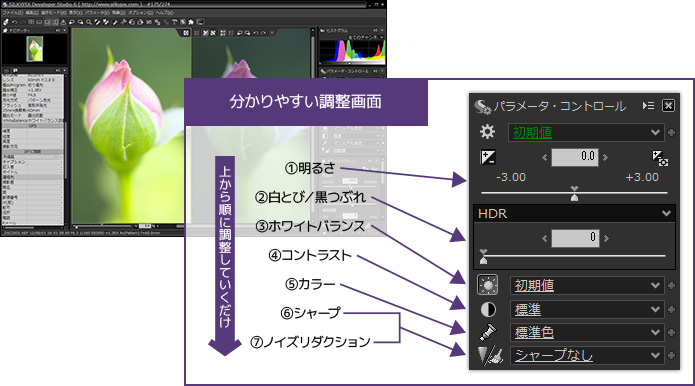Open the white balance sun icon
The image size is (695, 386).
tap(488, 285)
